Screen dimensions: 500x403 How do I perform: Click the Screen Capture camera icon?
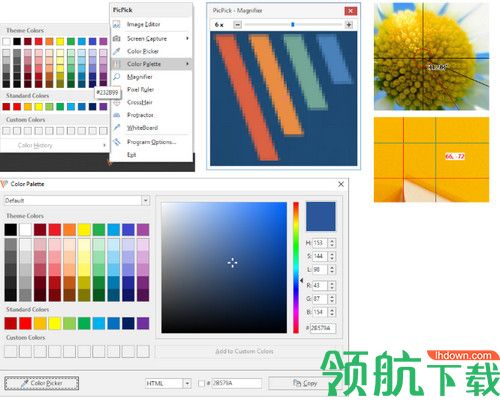click(x=116, y=38)
